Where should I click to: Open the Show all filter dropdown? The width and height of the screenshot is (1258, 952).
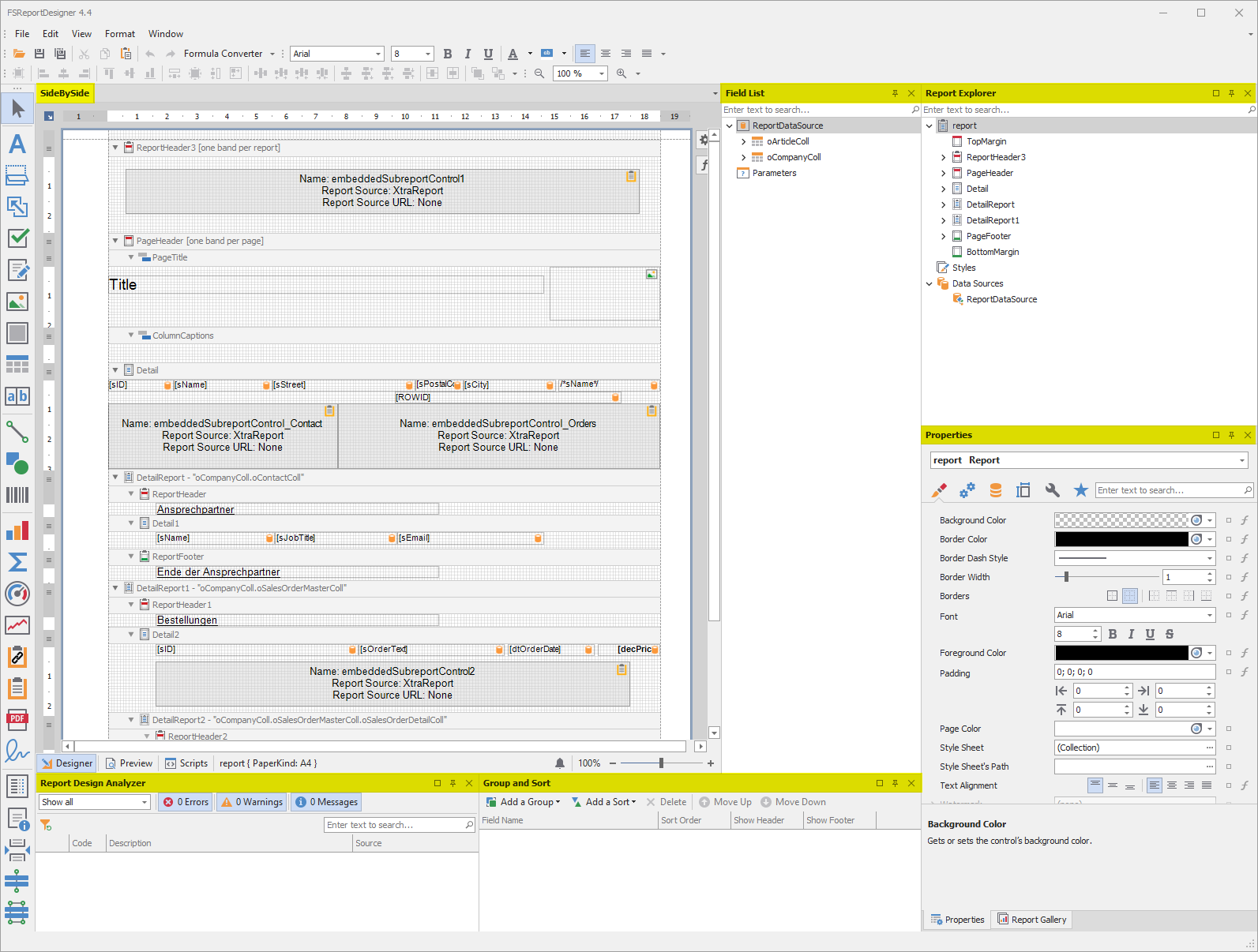pyautogui.click(x=145, y=802)
